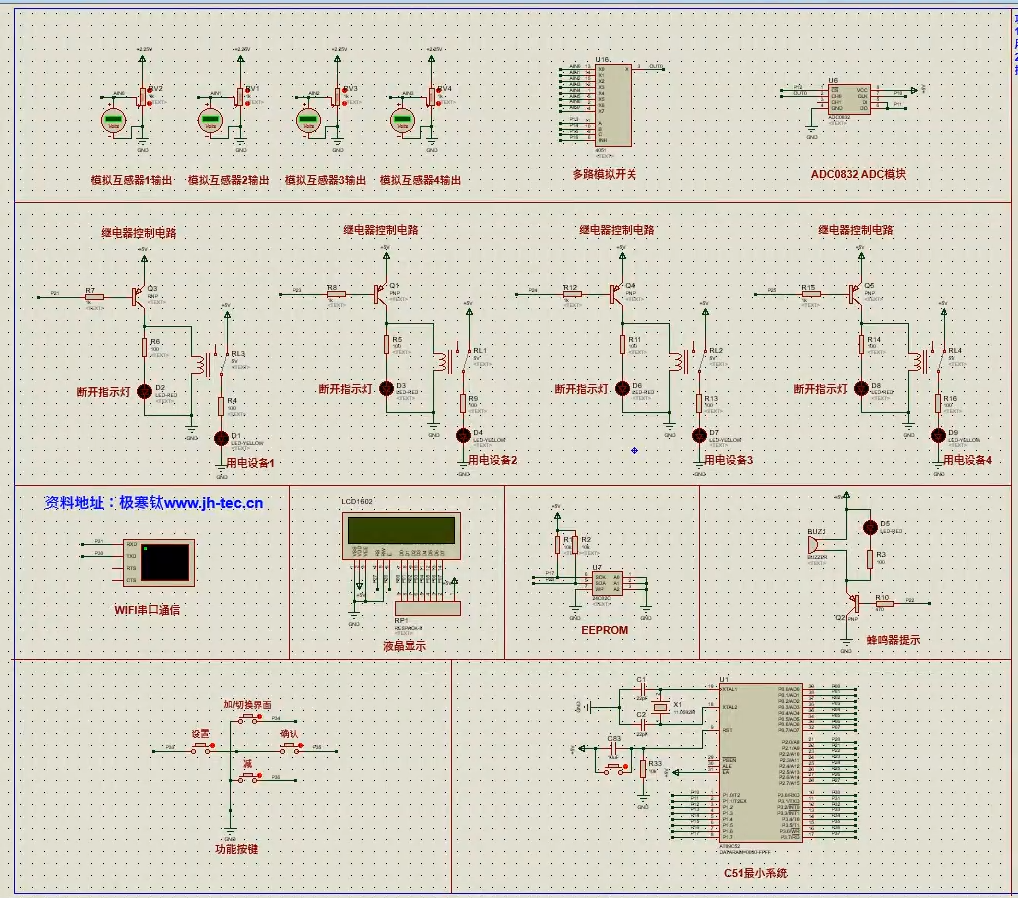Select the Q2 transistor in buzzer circuit
1018x898 pixels.
[x=852, y=603]
